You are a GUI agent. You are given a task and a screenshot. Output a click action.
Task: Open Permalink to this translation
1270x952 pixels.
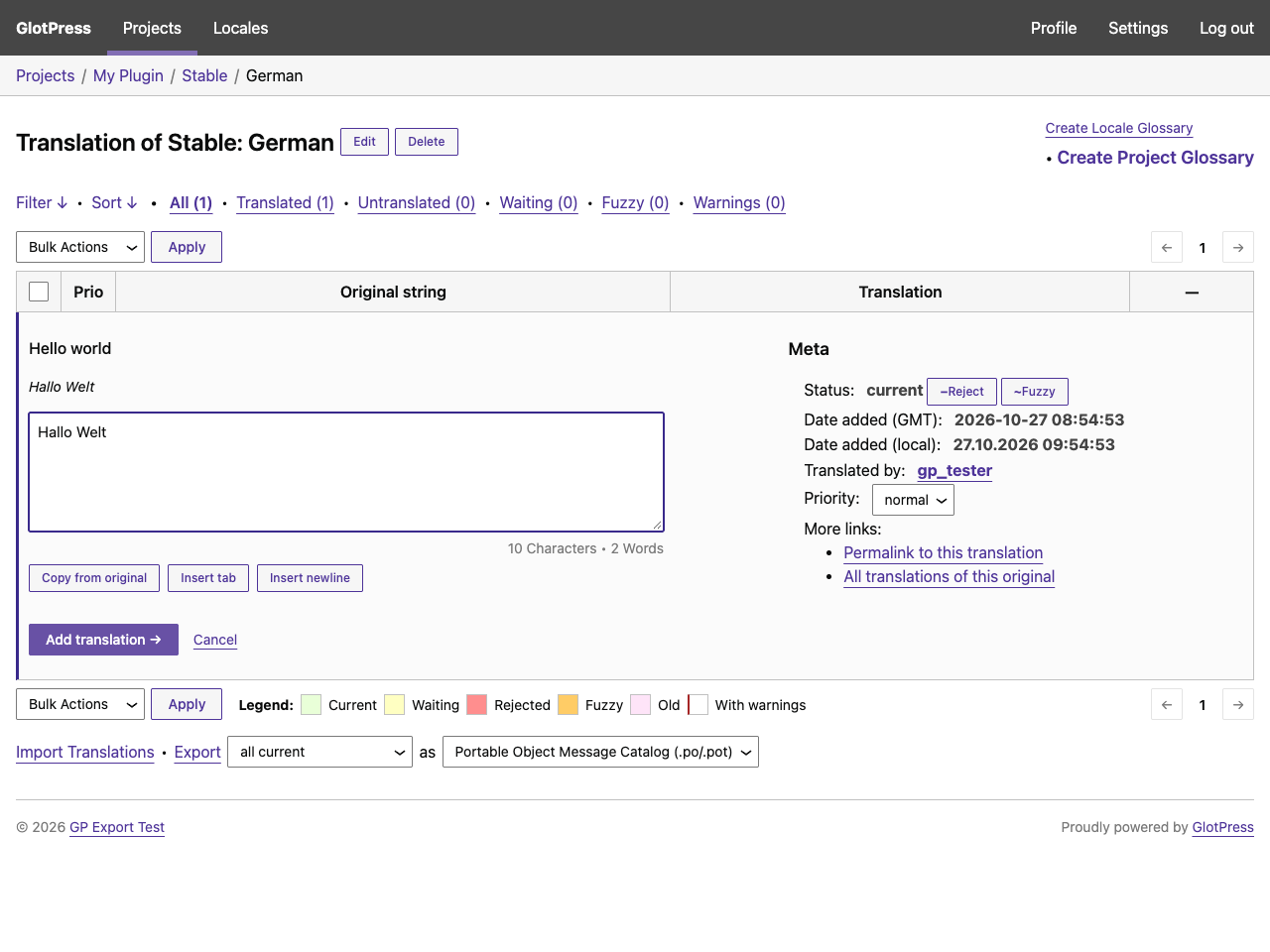[944, 552]
